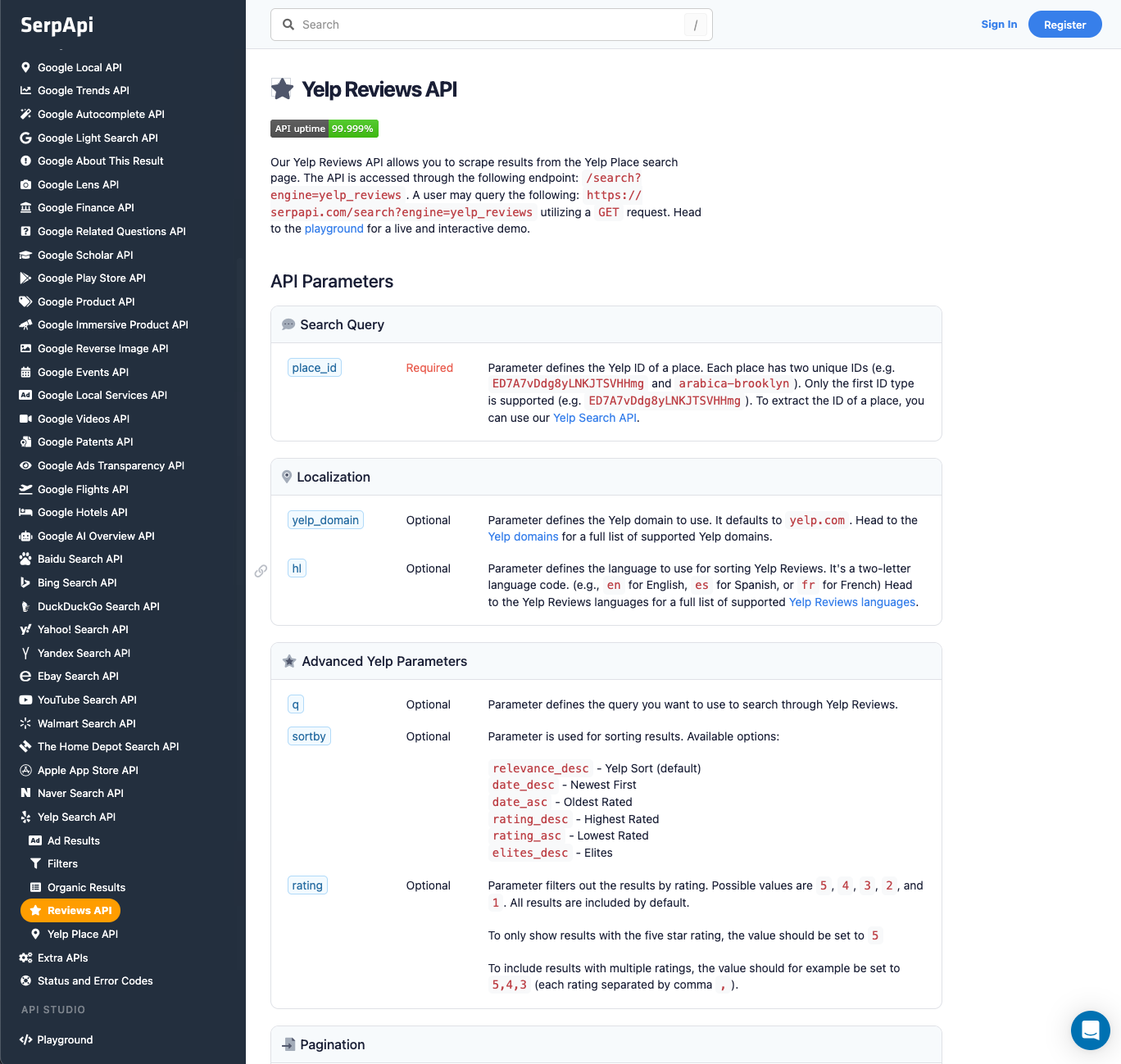Click the Extra APIs gears icon

25,958
